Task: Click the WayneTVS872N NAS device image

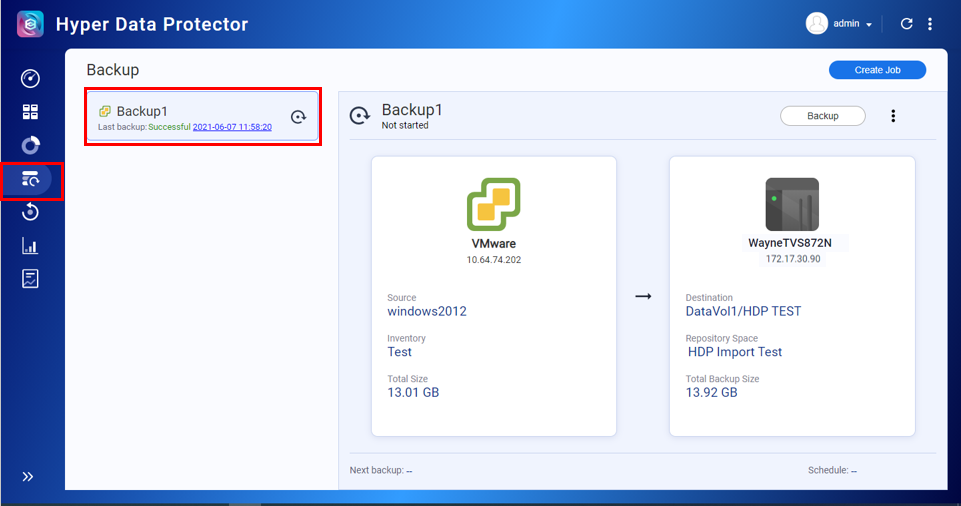Action: (x=792, y=204)
